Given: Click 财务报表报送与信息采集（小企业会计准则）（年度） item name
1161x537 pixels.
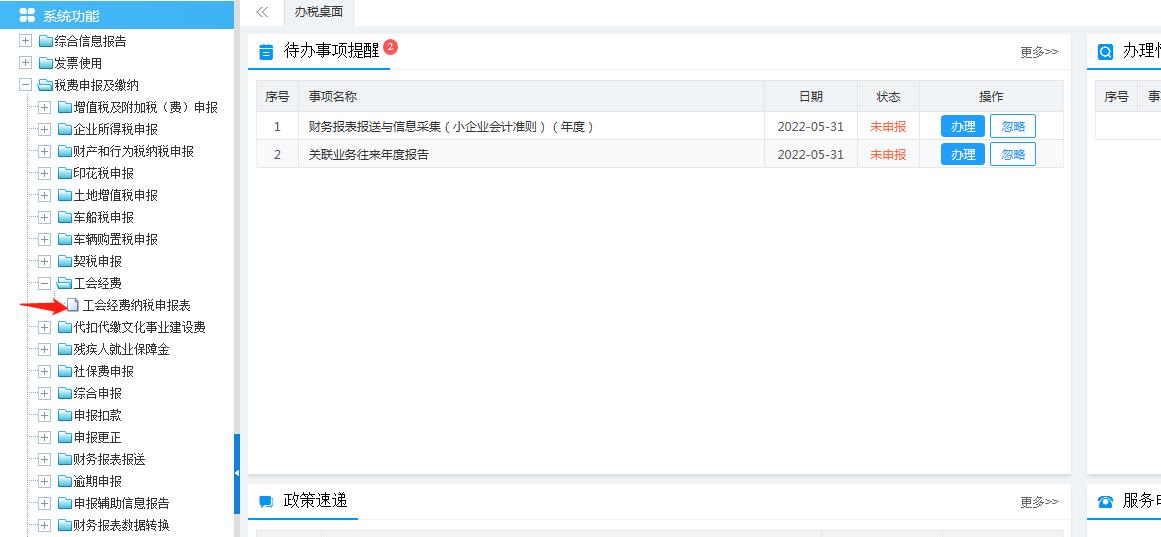Looking at the screenshot, I should click(x=452, y=127).
